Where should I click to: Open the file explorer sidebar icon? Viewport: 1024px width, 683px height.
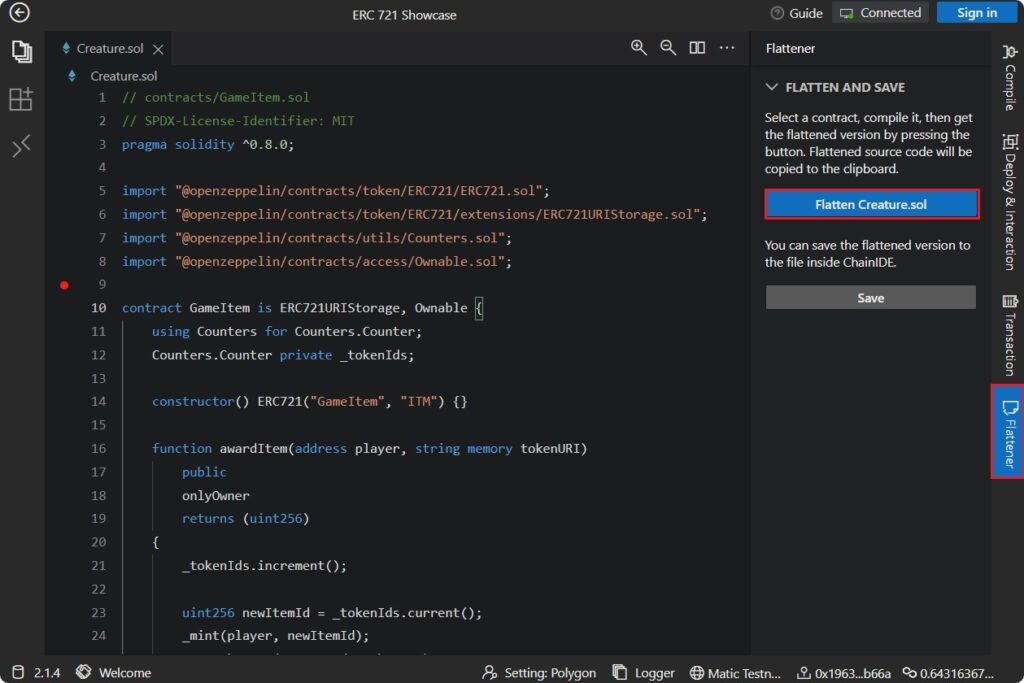[x=21, y=51]
